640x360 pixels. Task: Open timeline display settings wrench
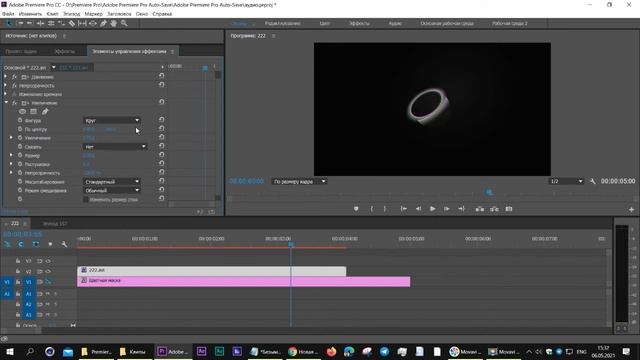(64, 244)
